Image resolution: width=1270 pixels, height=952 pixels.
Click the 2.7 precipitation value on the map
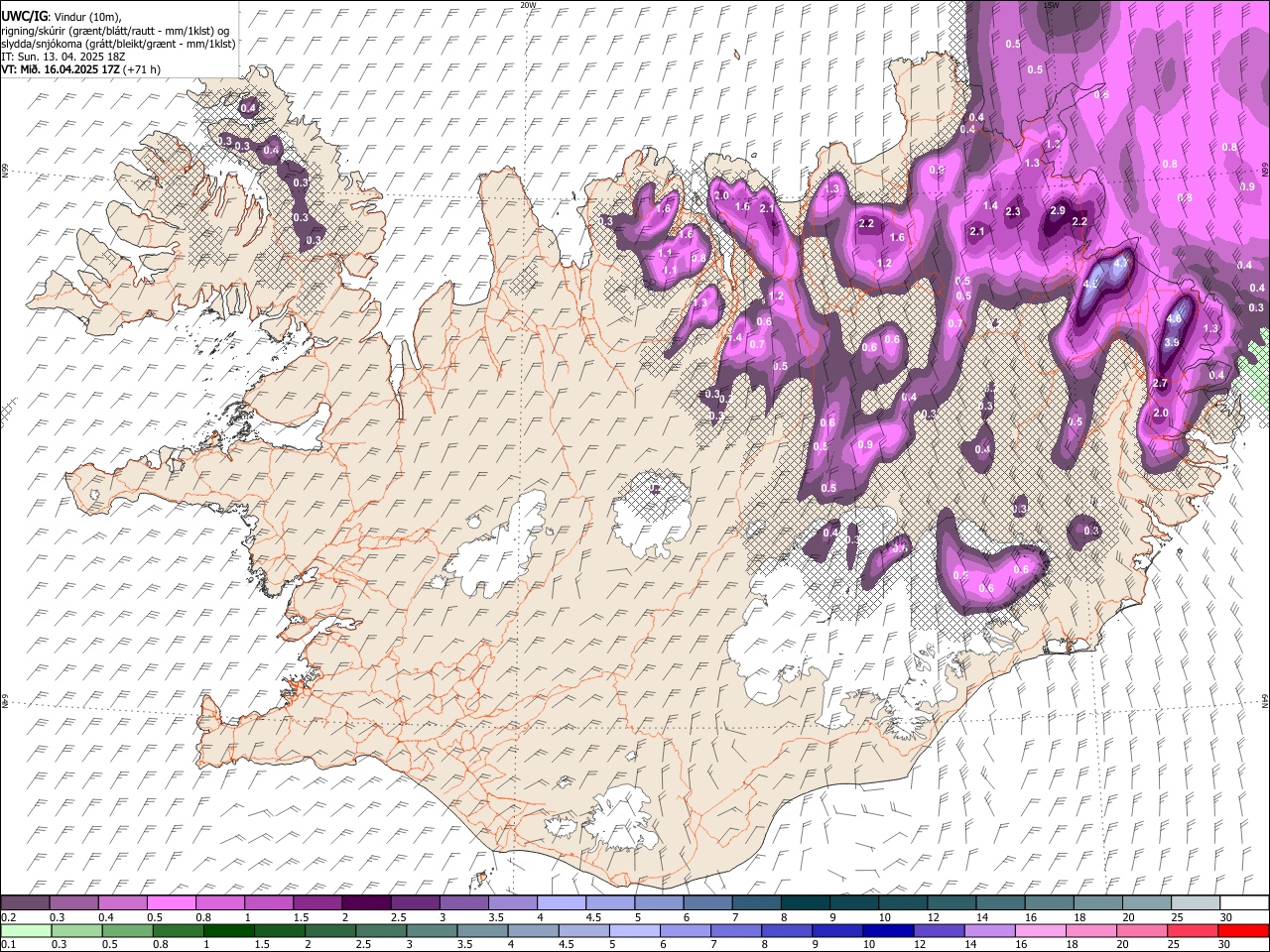(1161, 384)
